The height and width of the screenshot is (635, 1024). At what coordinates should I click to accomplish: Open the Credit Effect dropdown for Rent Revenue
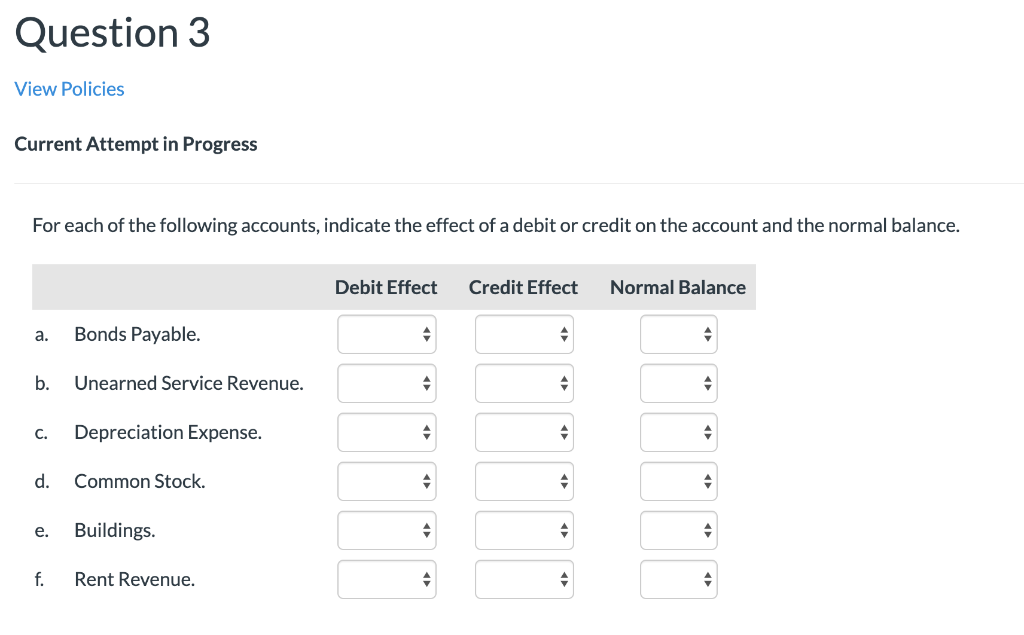[x=524, y=579]
